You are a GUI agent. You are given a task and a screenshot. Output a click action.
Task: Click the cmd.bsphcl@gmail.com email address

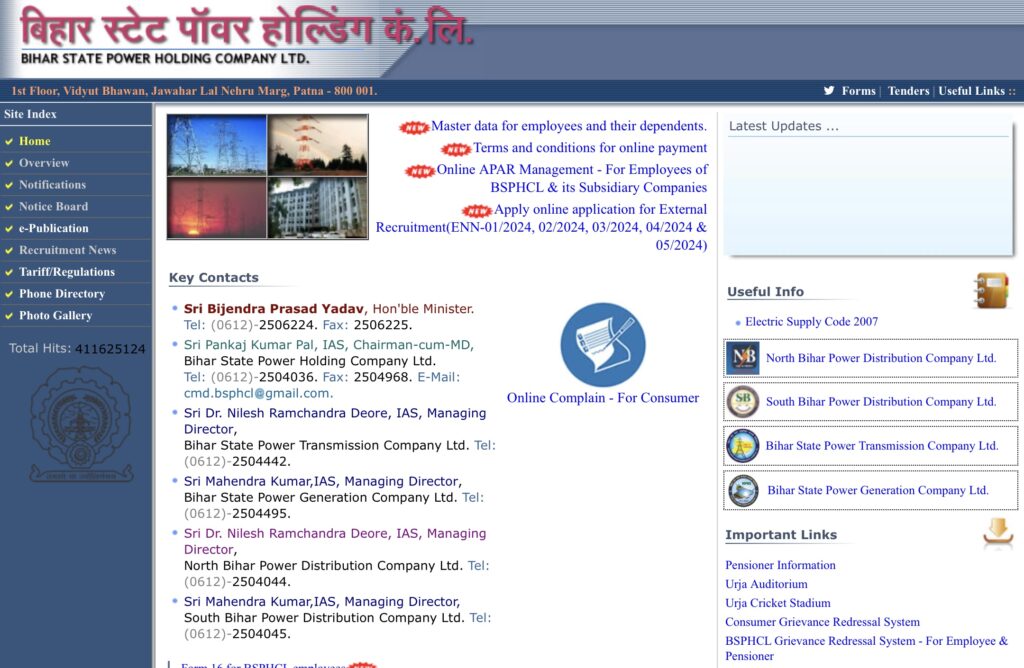[257, 393]
